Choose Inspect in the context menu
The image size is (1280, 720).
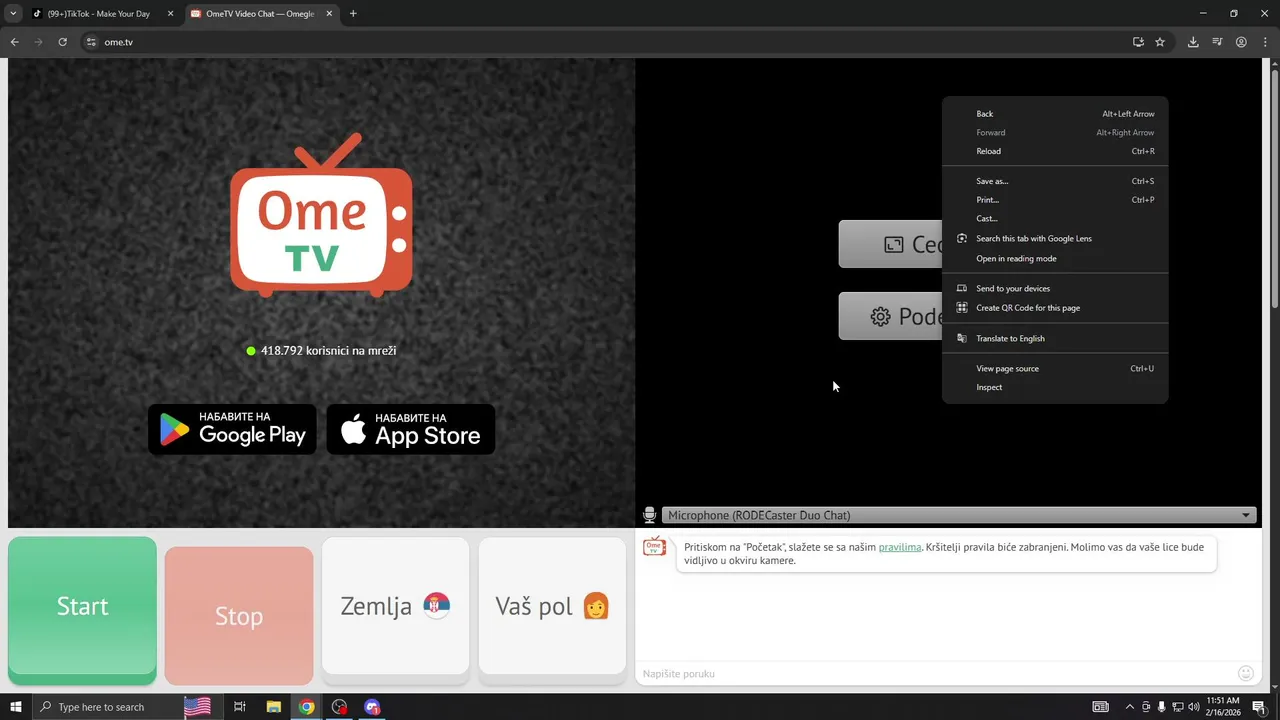[x=1055, y=387]
